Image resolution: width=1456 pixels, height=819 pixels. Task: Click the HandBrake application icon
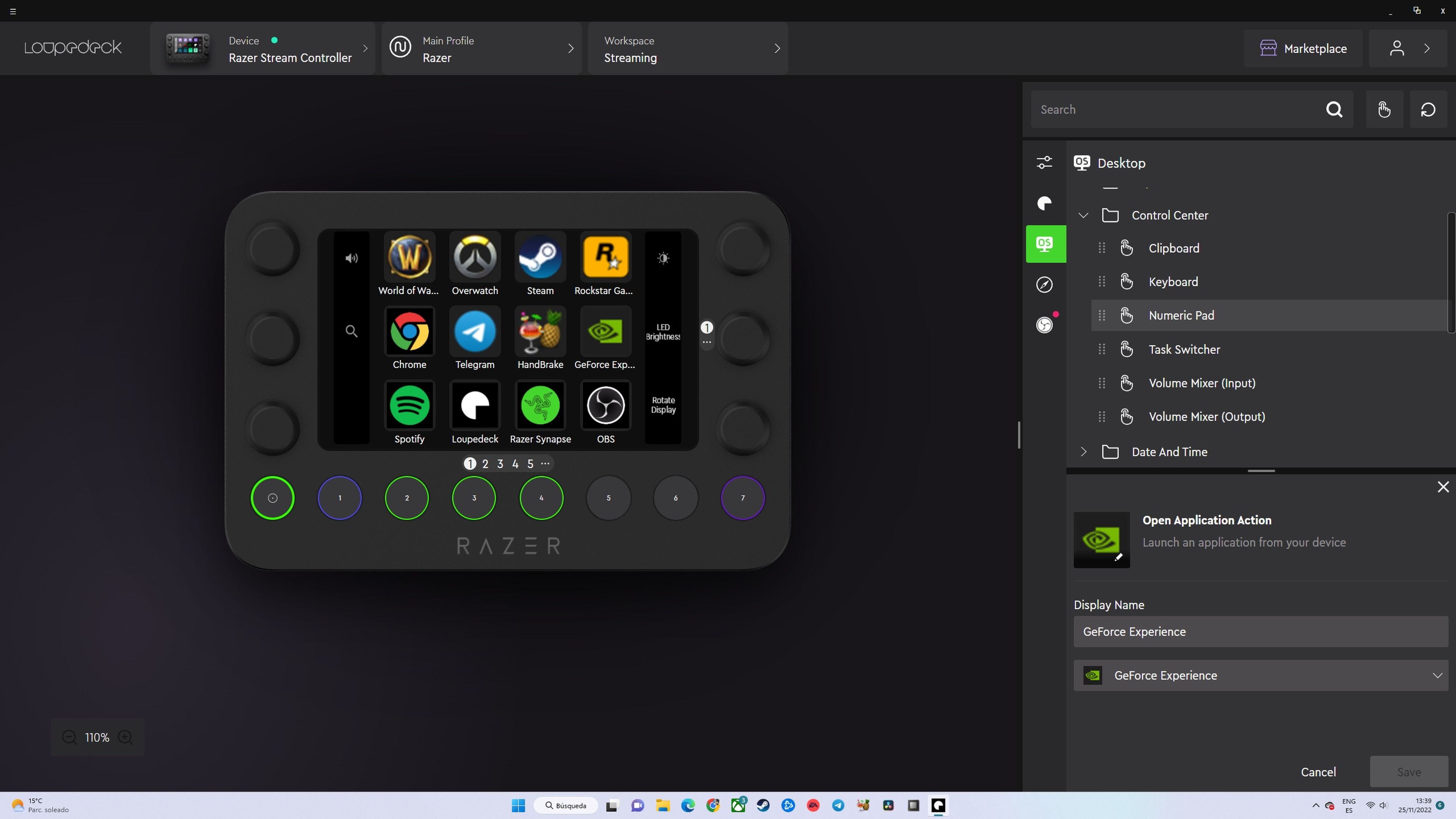[x=540, y=330]
